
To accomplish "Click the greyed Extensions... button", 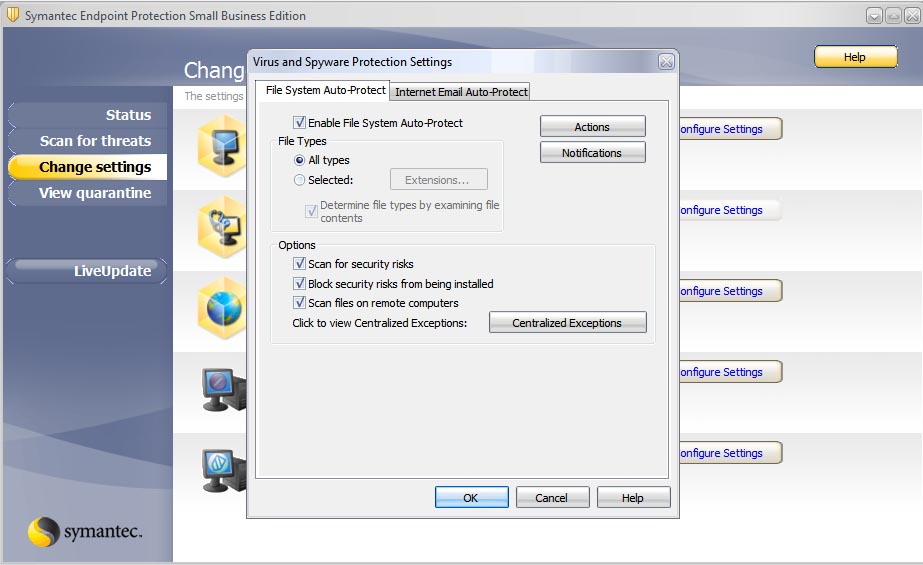I will tap(438, 180).
